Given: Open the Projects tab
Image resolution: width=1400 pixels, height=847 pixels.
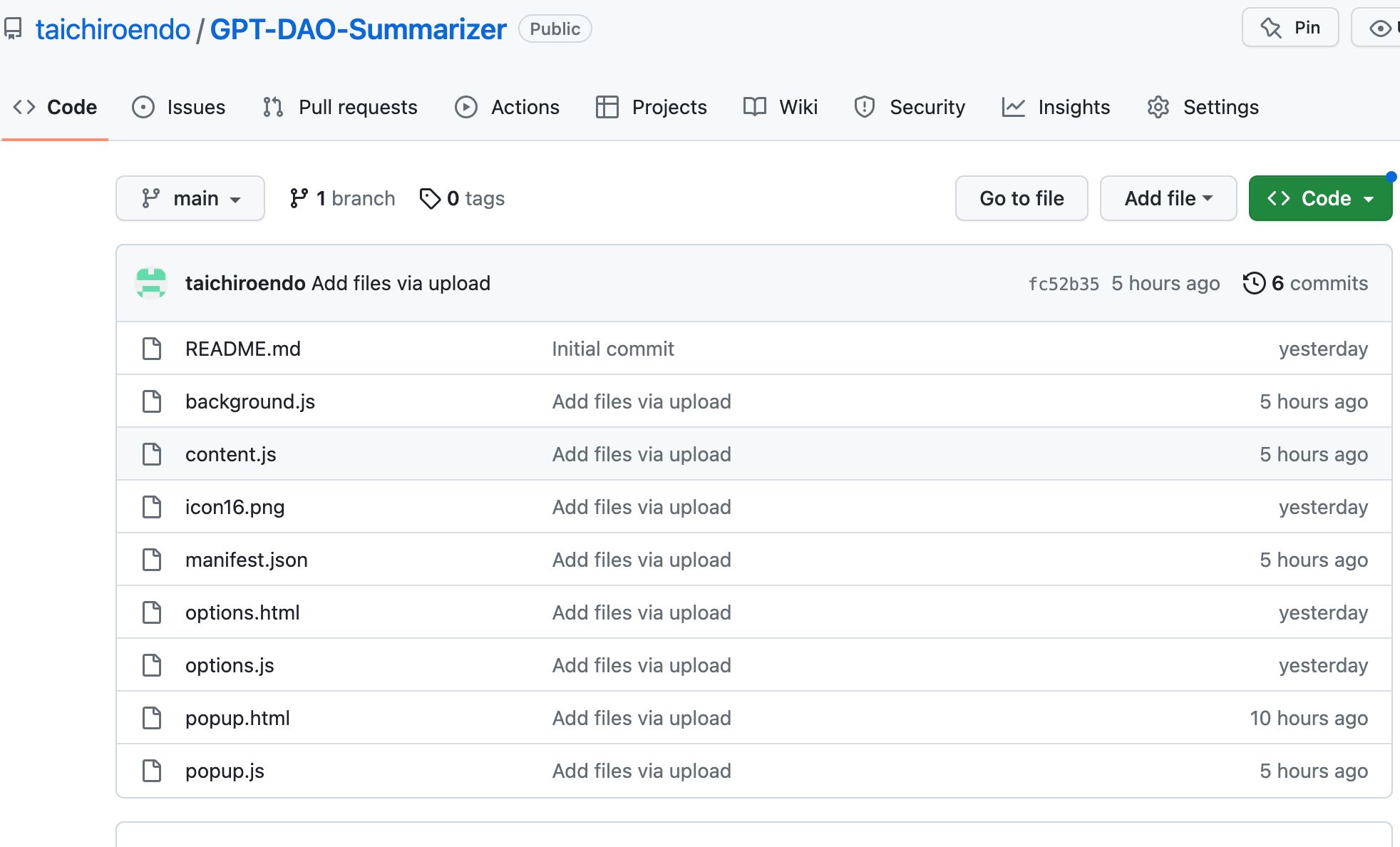Looking at the screenshot, I should (651, 107).
